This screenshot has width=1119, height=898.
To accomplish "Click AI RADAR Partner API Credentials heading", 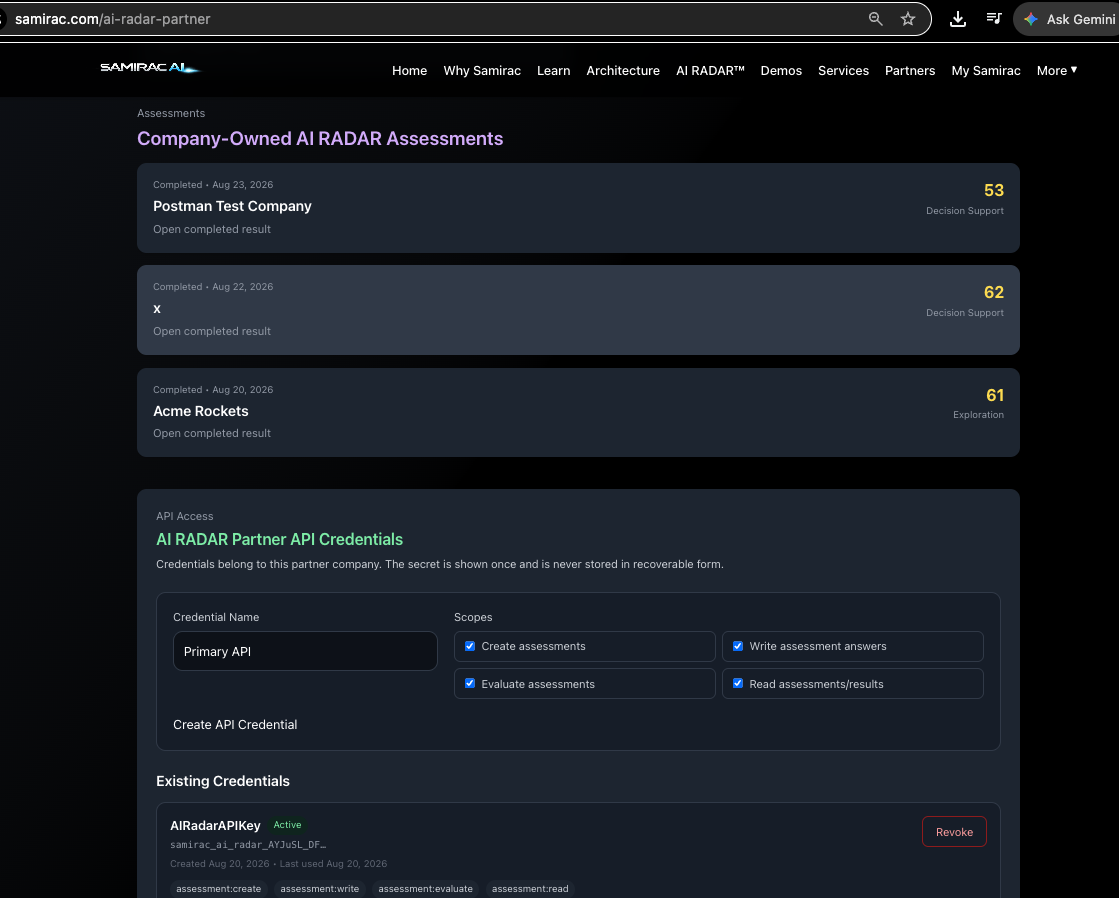I will pyautogui.click(x=279, y=540).
